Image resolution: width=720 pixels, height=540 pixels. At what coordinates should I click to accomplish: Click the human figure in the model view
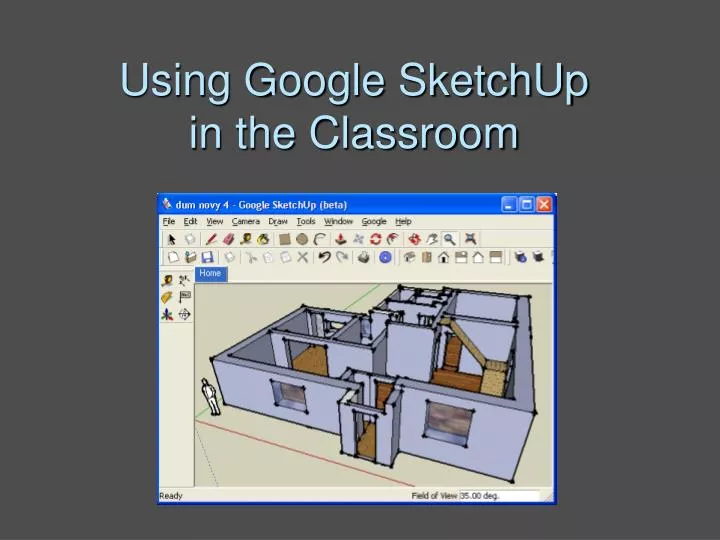click(x=210, y=397)
